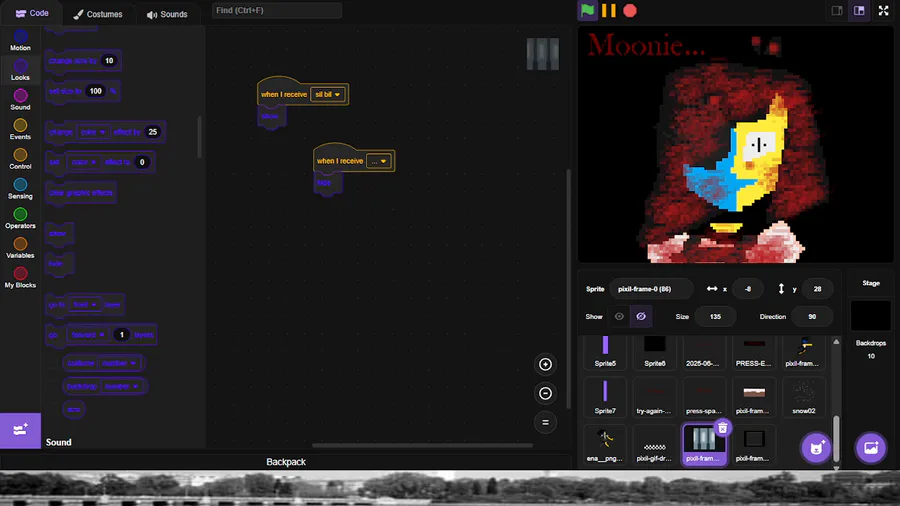Click the 'show' block in the palette
The width and height of the screenshot is (900, 506).
pyautogui.click(x=59, y=233)
